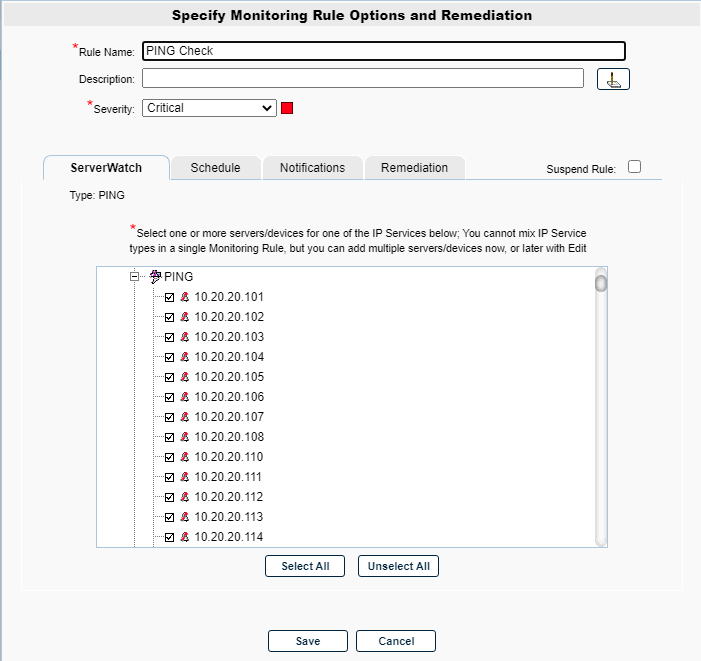Select the 10.20.20.104 address text
This screenshot has width=701, height=661.
(x=229, y=357)
